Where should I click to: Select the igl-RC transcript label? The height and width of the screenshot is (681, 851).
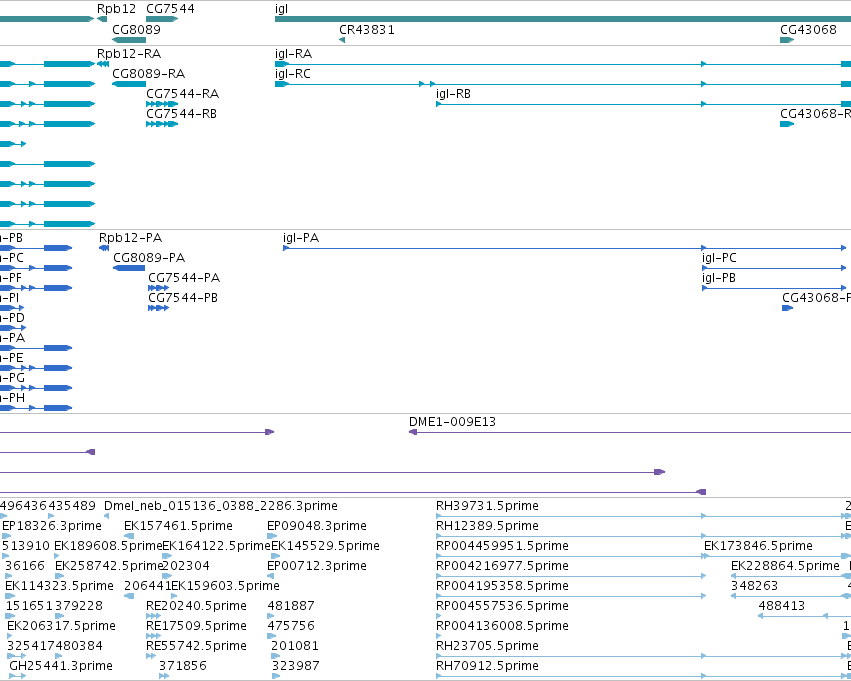pos(293,74)
